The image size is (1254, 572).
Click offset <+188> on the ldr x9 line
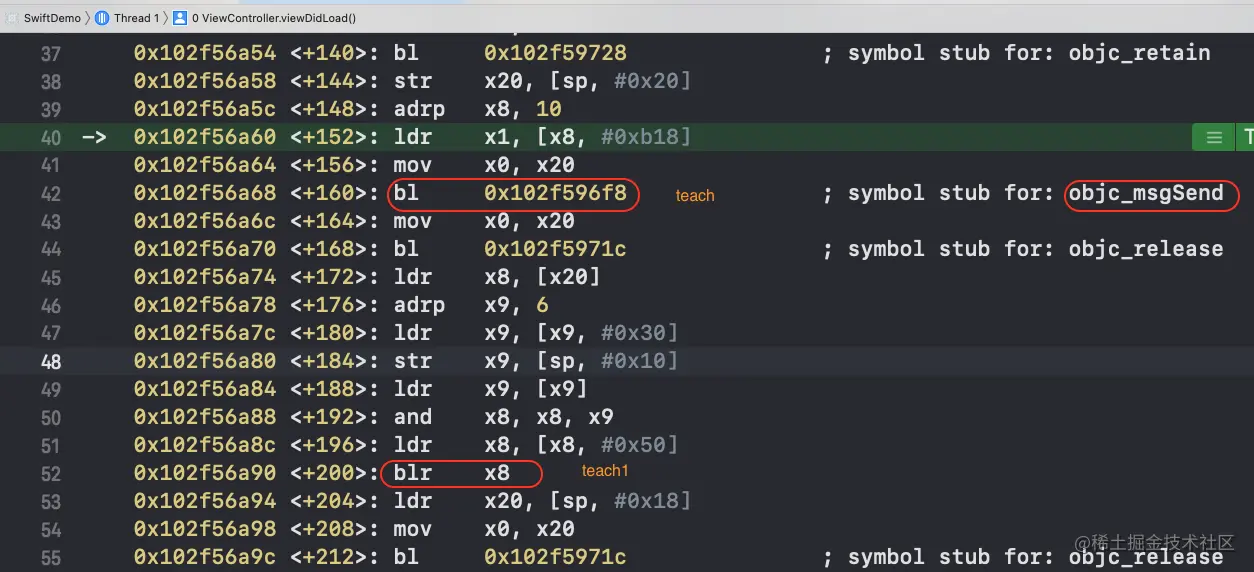point(335,389)
